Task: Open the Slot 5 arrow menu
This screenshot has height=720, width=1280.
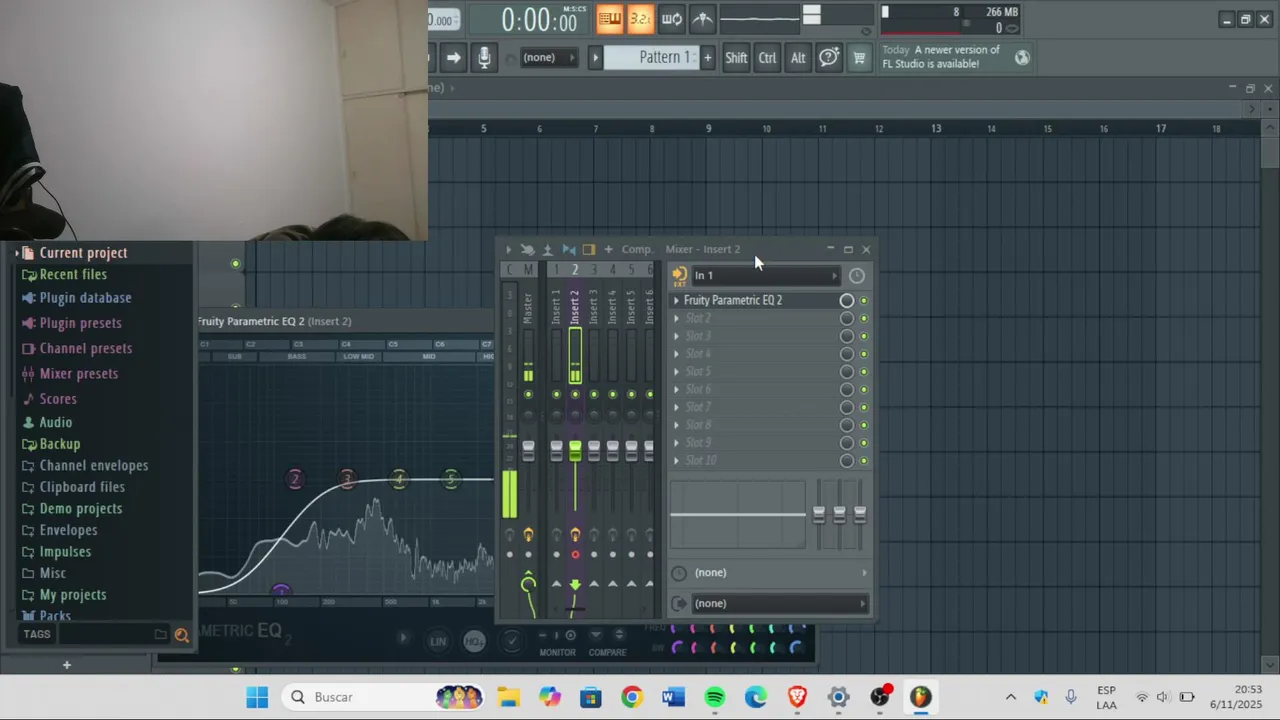Action: (676, 371)
